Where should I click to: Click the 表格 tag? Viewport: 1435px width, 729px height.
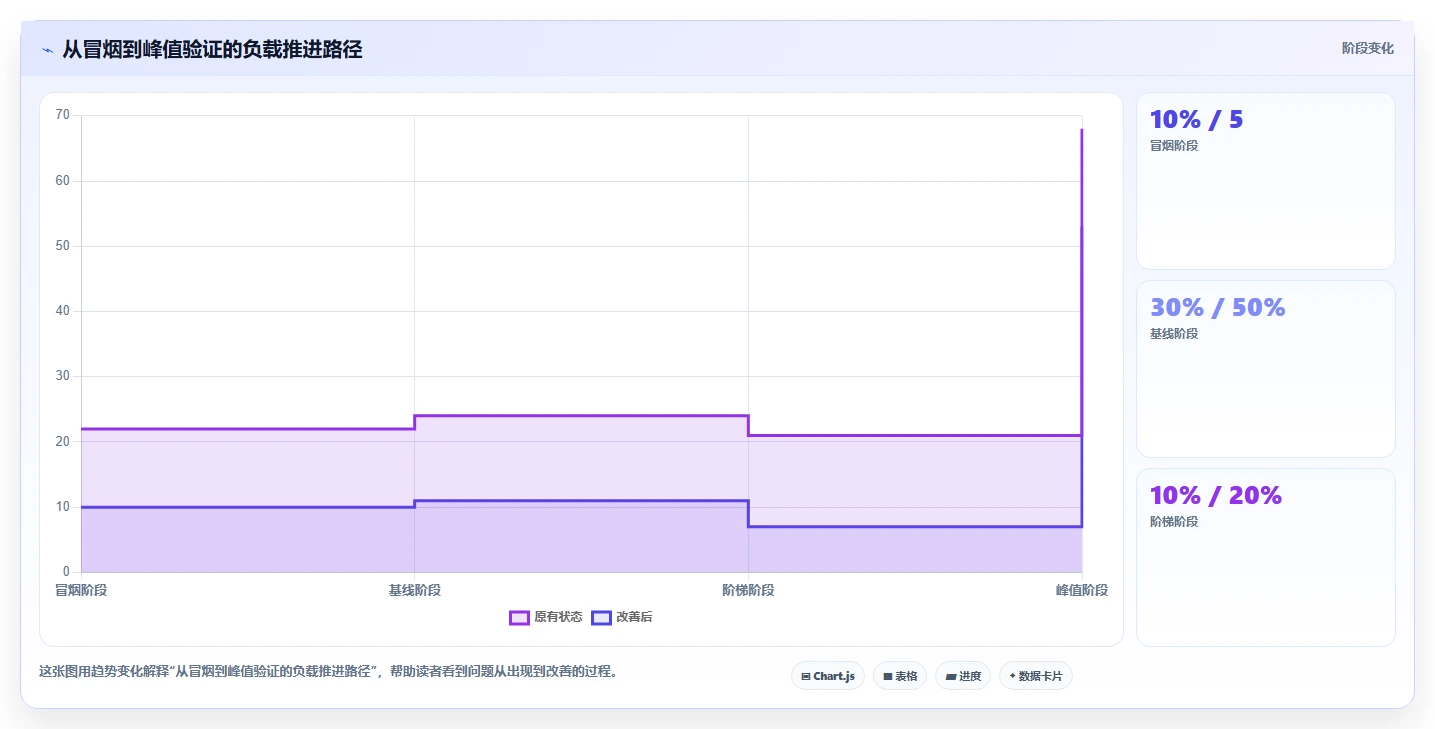900,676
